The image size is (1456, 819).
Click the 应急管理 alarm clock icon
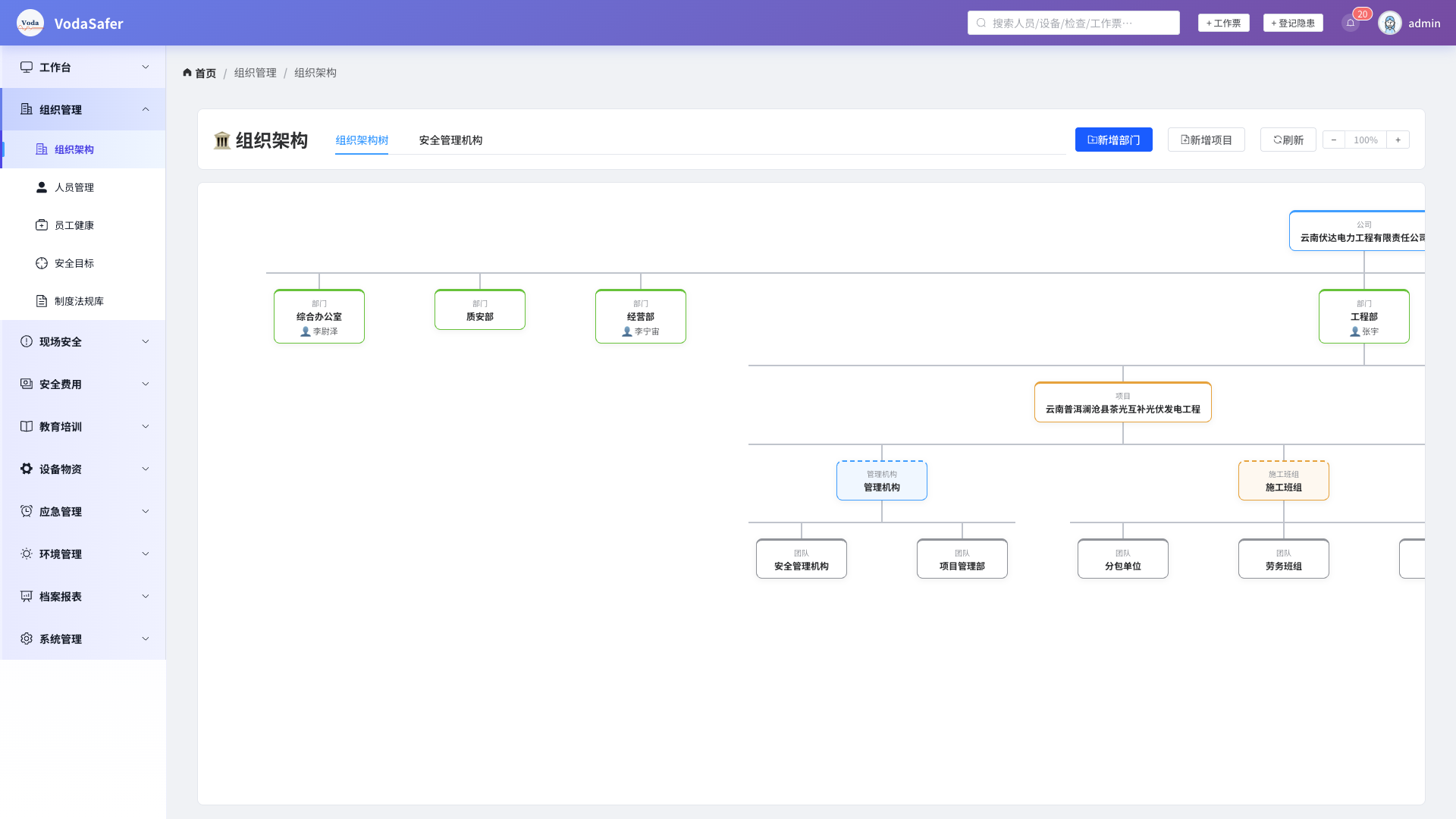(27, 511)
